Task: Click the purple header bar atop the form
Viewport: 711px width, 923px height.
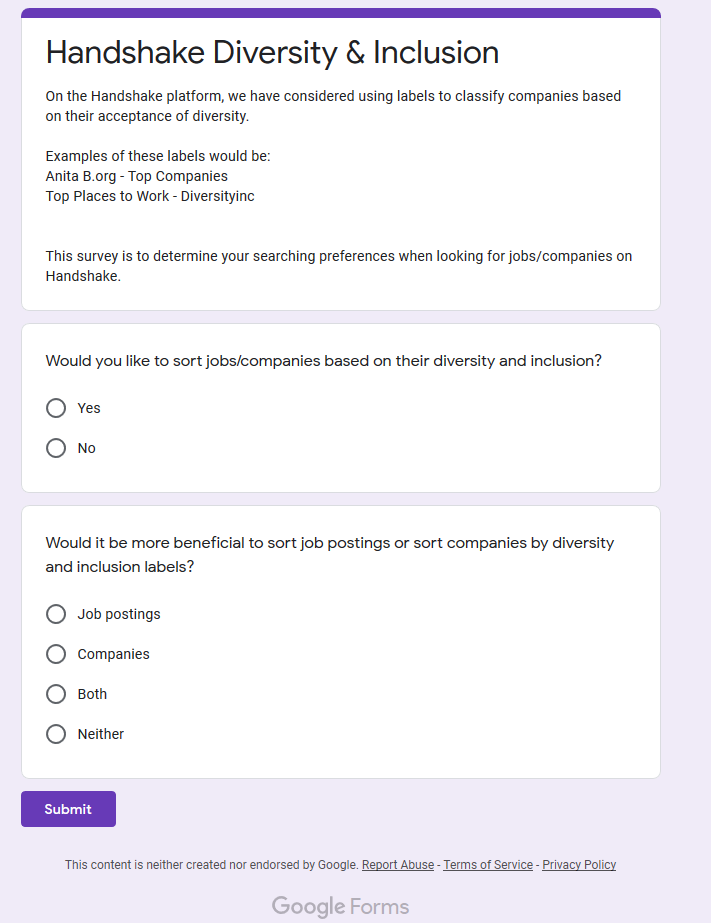Action: click(x=341, y=13)
